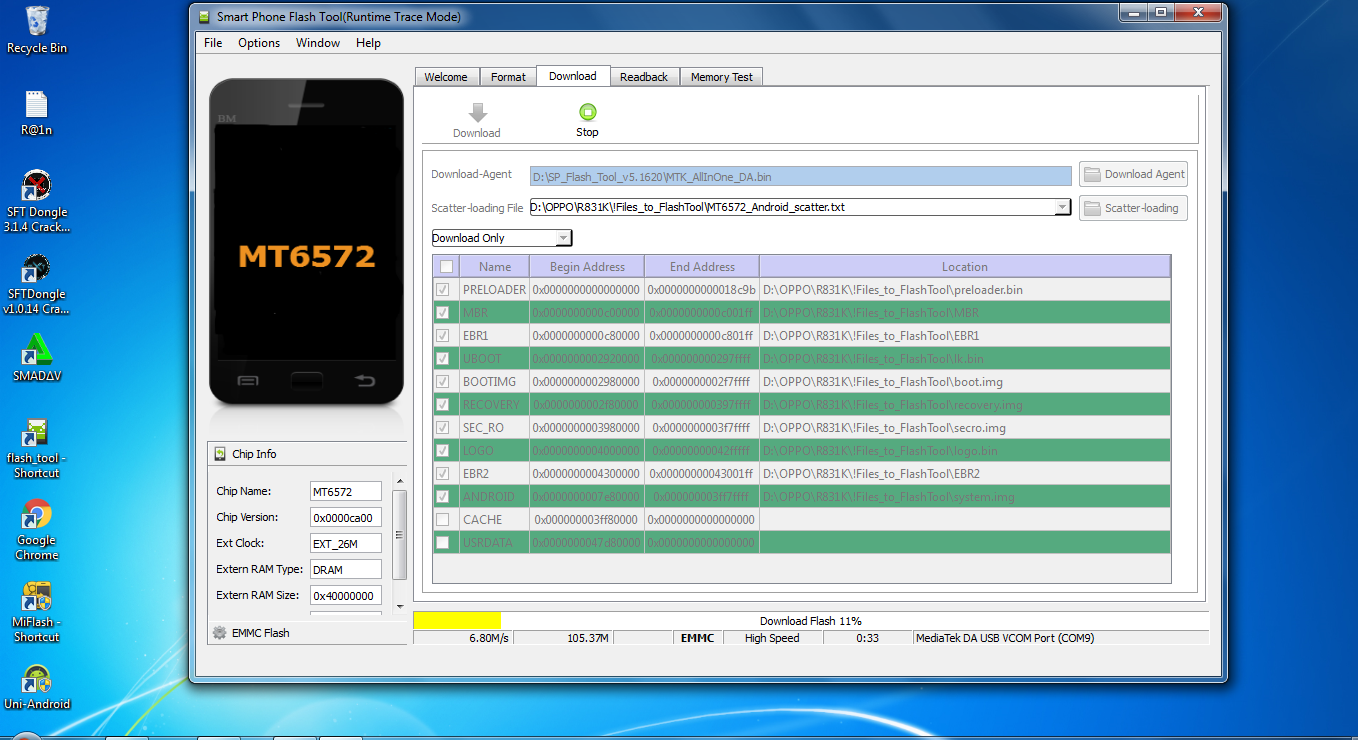
Task: Select the SMADAV desktop icon
Action: [x=37, y=358]
